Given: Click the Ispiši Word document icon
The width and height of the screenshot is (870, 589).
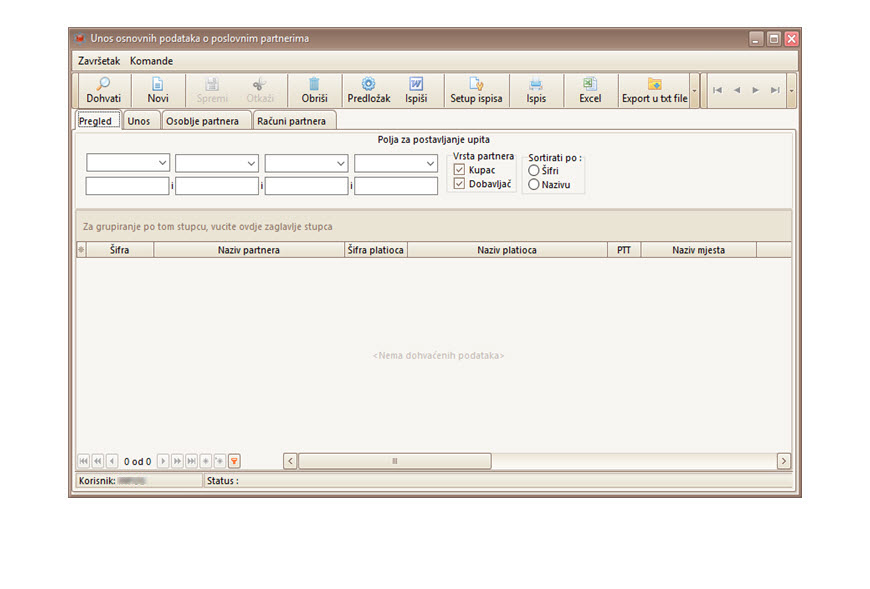Looking at the screenshot, I should tap(416, 84).
